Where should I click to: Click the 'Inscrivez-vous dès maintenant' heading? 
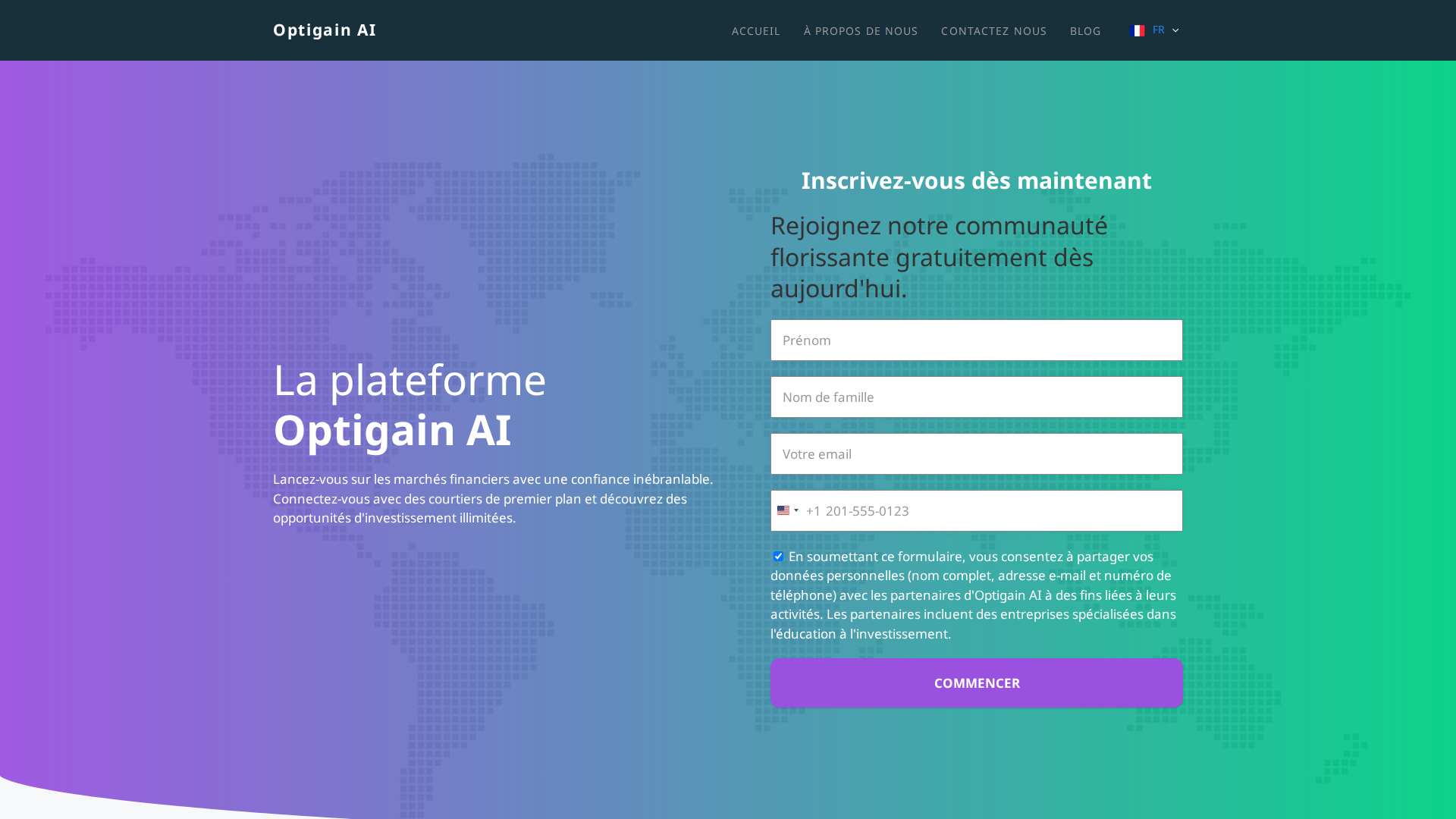[977, 180]
